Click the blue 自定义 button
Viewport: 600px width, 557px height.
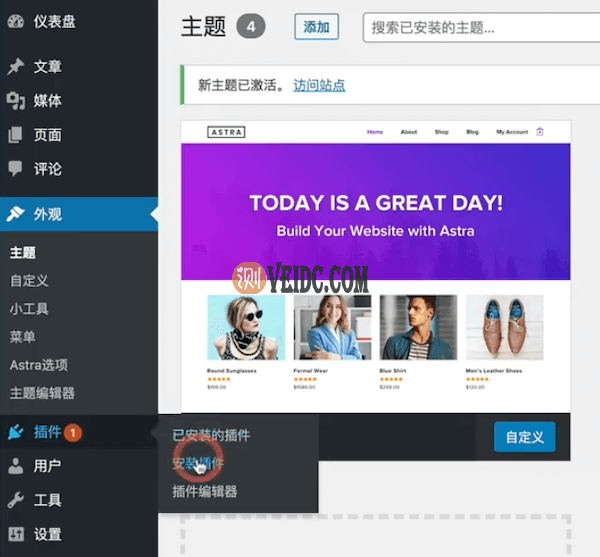[x=525, y=437]
